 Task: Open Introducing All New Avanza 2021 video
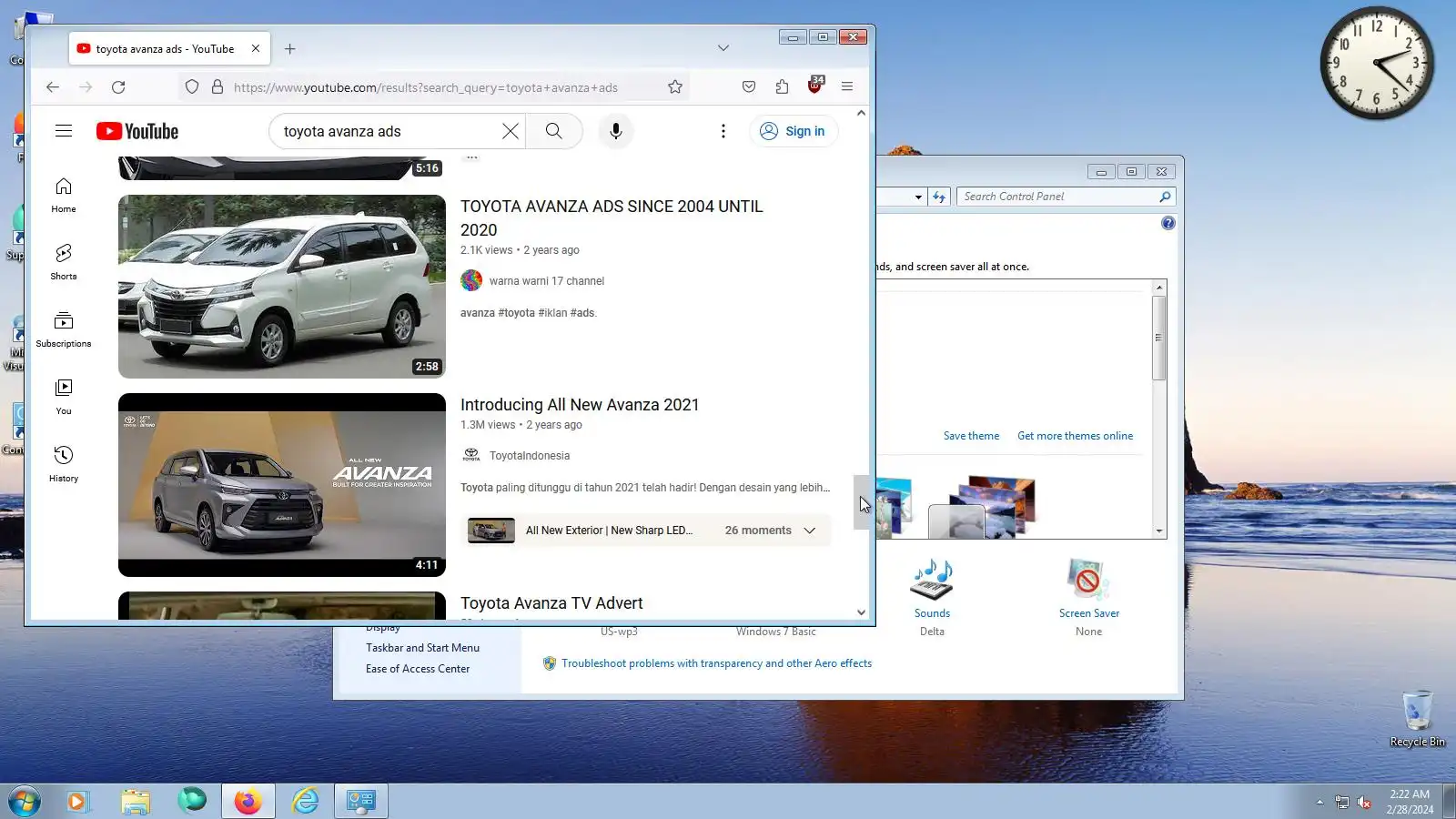[x=580, y=405]
